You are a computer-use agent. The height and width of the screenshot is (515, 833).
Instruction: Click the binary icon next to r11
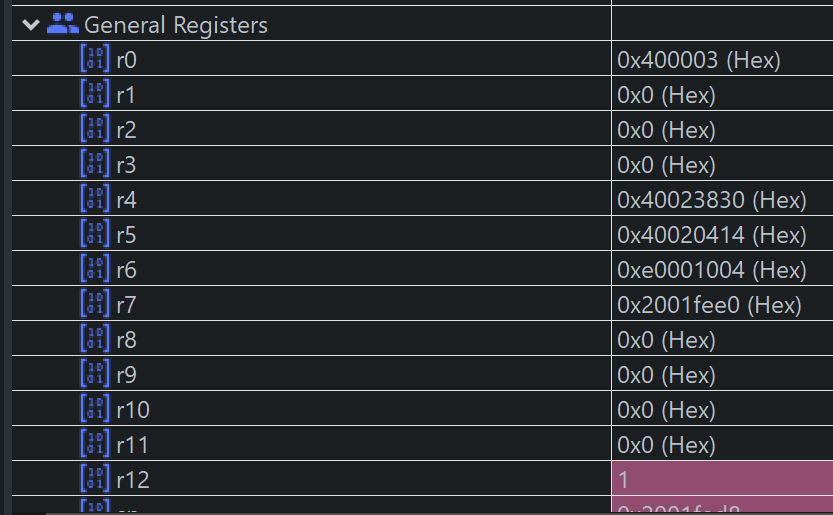[95, 443]
